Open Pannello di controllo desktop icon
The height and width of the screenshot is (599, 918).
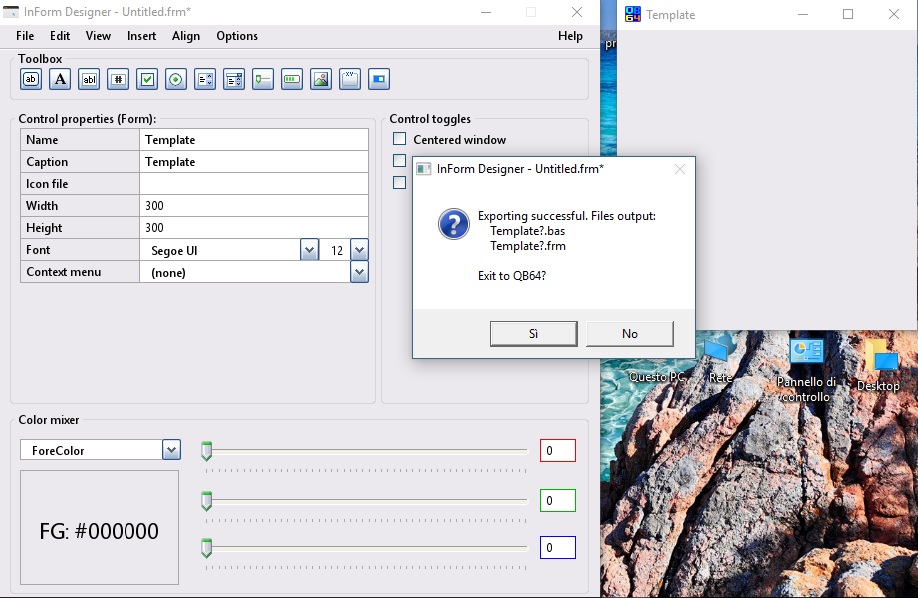point(806,370)
